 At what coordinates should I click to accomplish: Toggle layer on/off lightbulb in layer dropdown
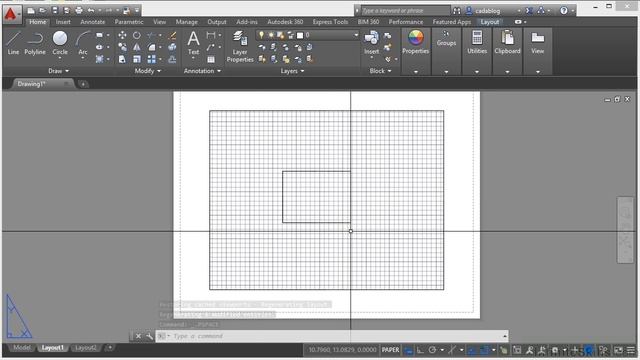[x=261, y=36]
